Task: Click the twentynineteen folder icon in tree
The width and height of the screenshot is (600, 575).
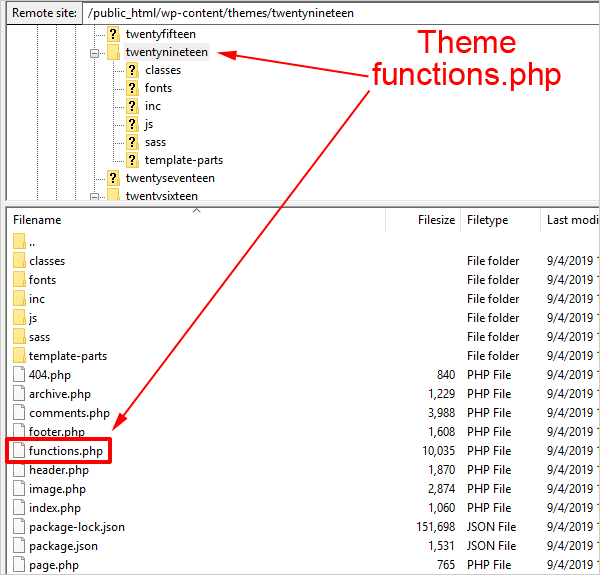Action: [113, 52]
